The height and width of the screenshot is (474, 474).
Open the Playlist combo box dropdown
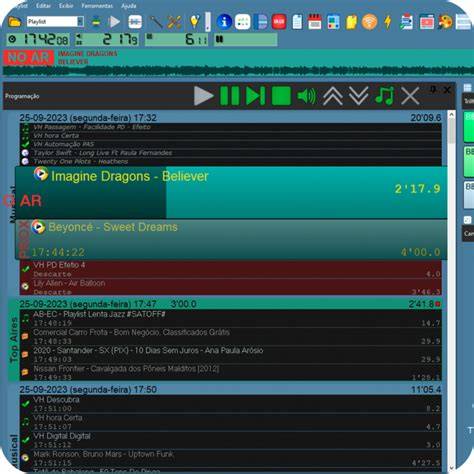[80, 22]
